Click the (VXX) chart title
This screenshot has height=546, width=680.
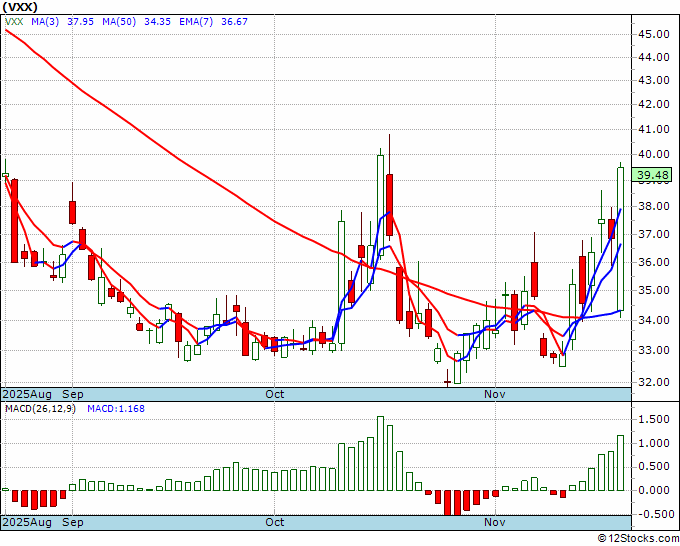coord(21,6)
